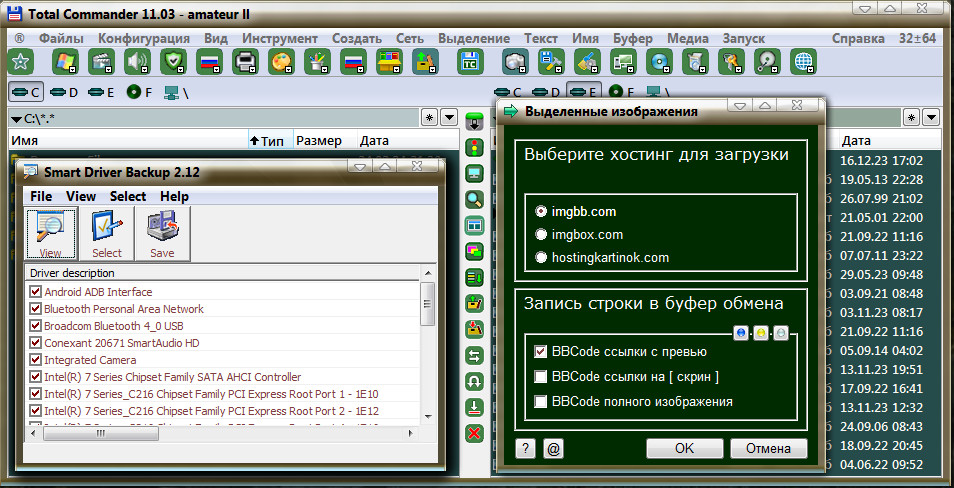Enable BBCode полного изображения checkbox
Viewport: 954px width, 488px height.
[540, 402]
